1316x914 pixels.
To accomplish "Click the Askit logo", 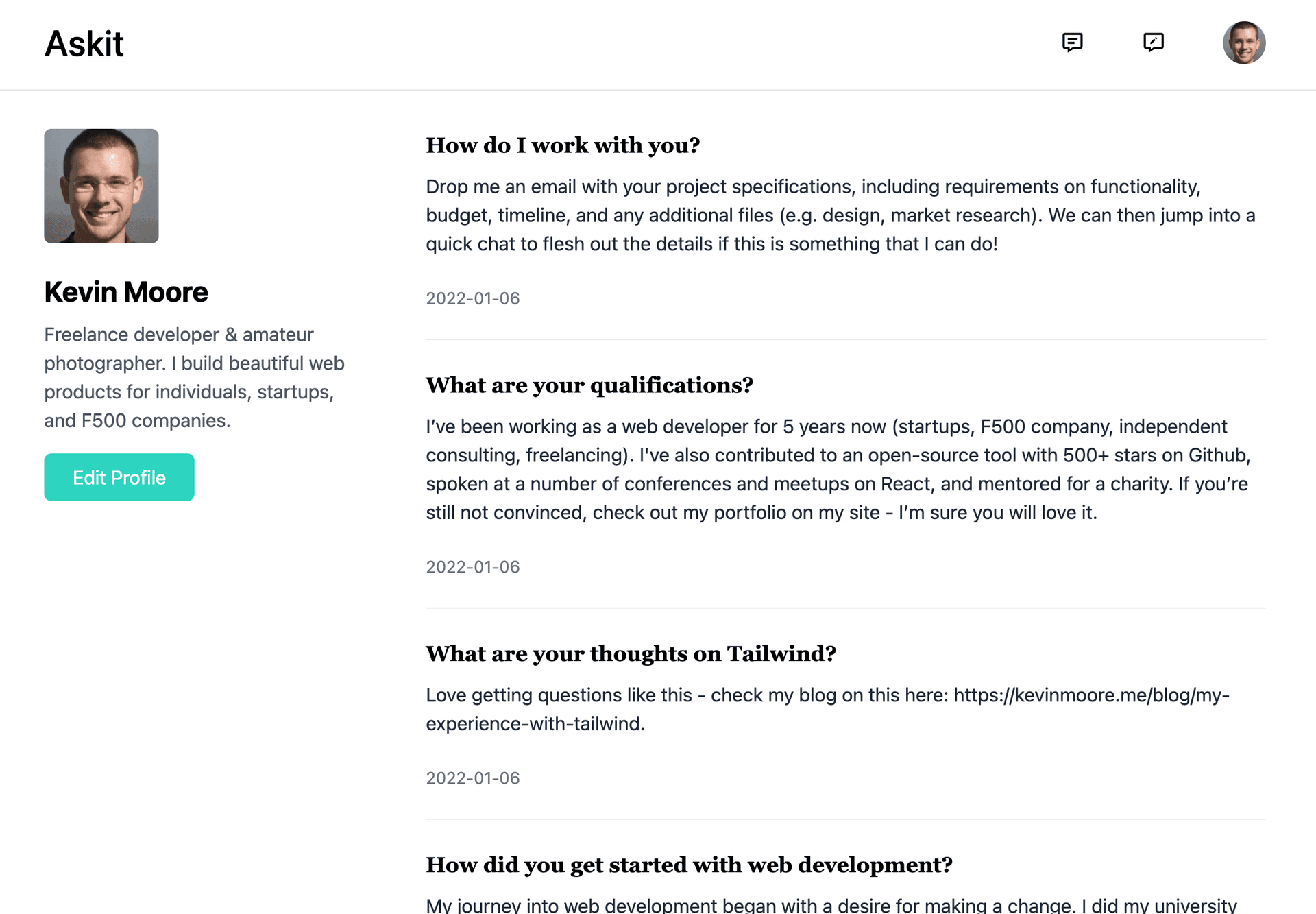I will [x=84, y=44].
